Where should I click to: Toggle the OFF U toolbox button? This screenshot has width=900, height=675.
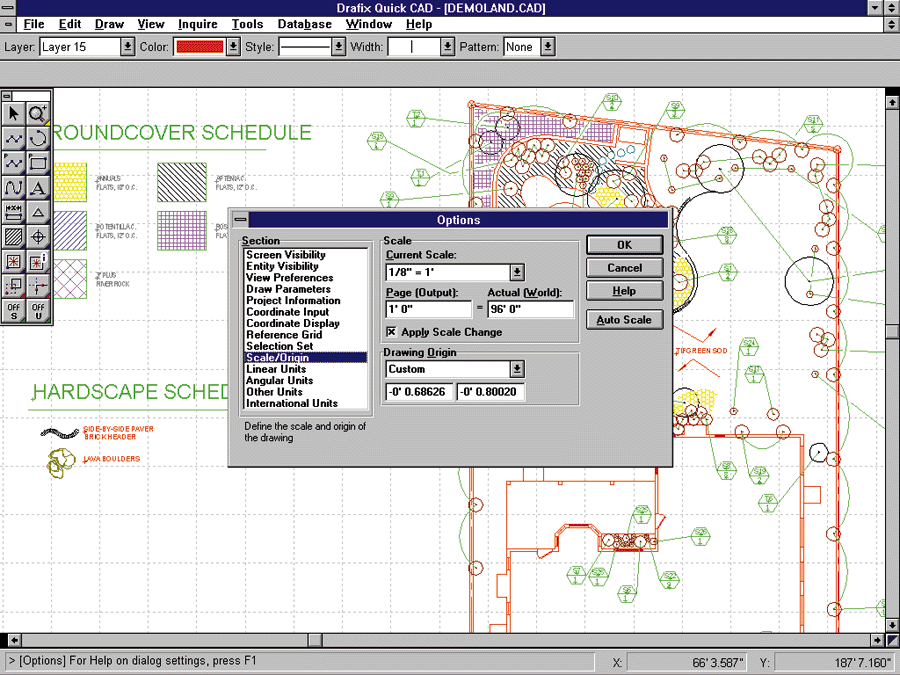(x=38, y=311)
